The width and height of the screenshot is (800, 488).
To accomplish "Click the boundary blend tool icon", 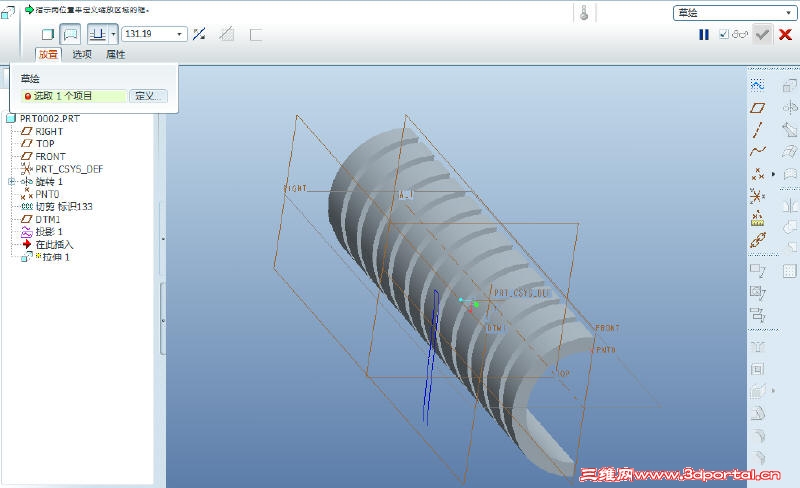I will [x=790, y=152].
